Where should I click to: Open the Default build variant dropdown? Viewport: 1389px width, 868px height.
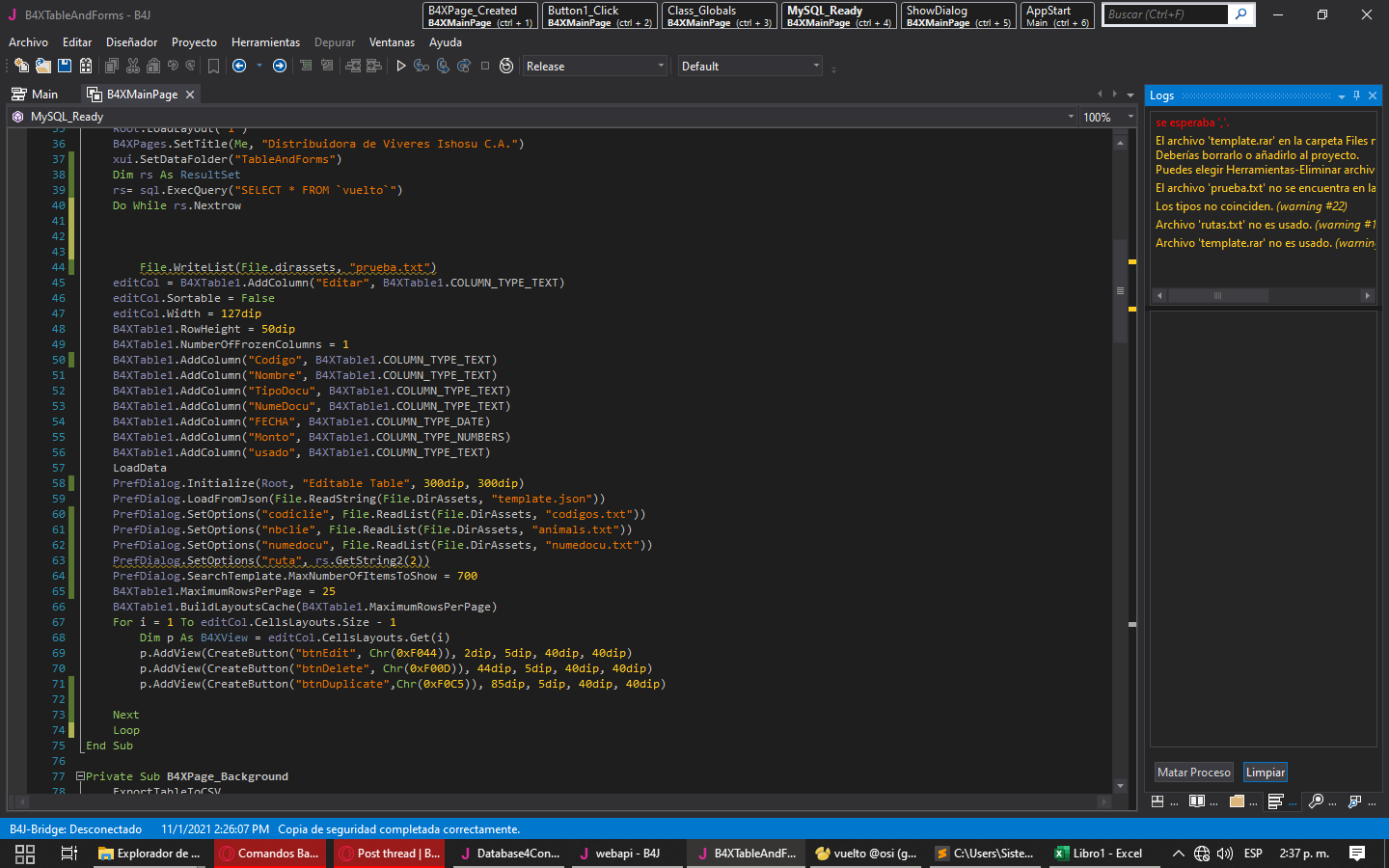coord(750,67)
